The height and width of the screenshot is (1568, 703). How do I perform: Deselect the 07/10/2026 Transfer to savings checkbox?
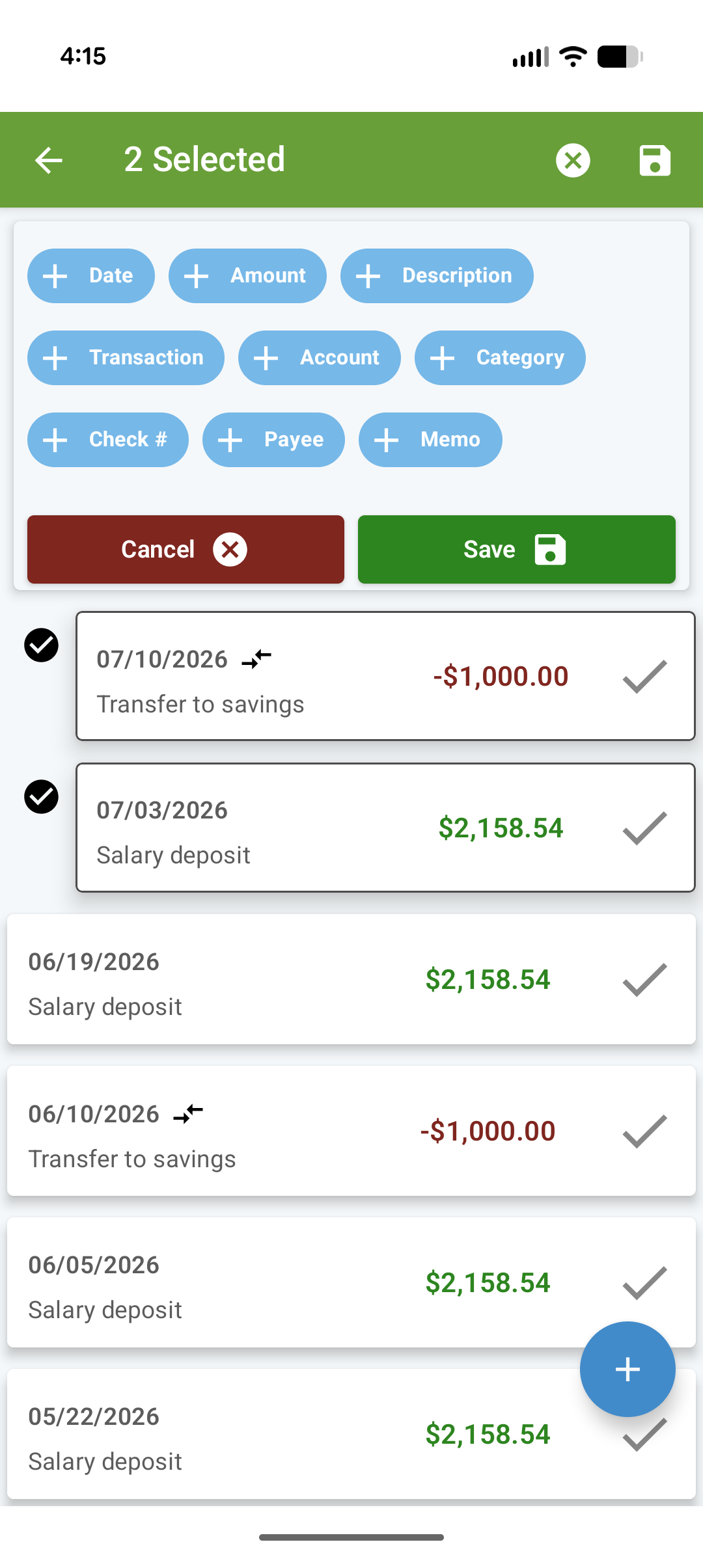coord(41,645)
